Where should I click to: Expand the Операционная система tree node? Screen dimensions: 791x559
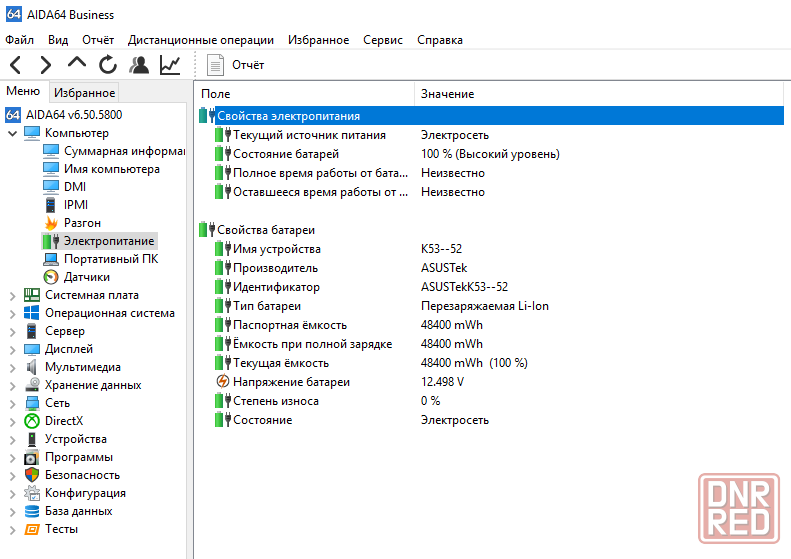tap(12, 313)
